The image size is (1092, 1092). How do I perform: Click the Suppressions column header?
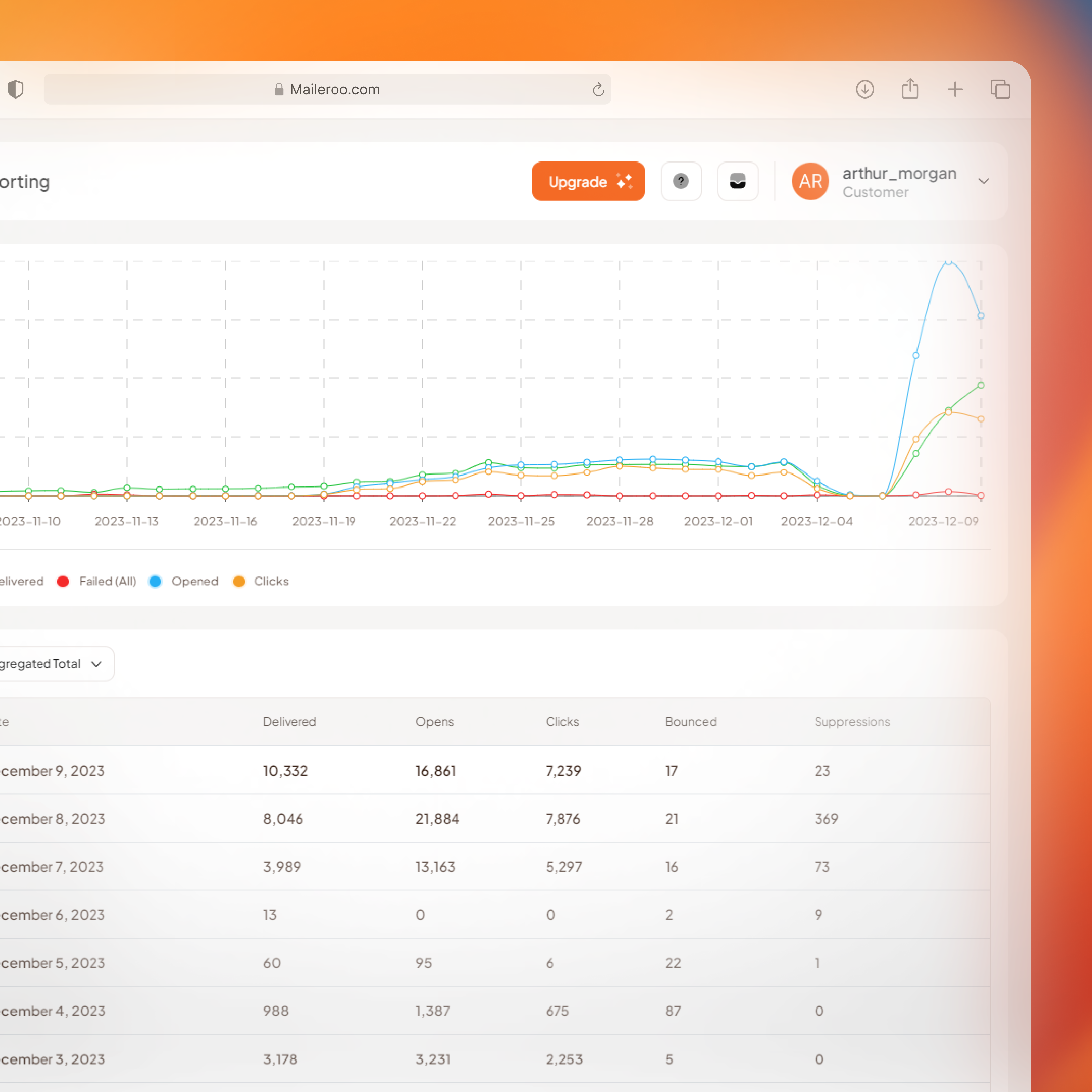click(852, 721)
